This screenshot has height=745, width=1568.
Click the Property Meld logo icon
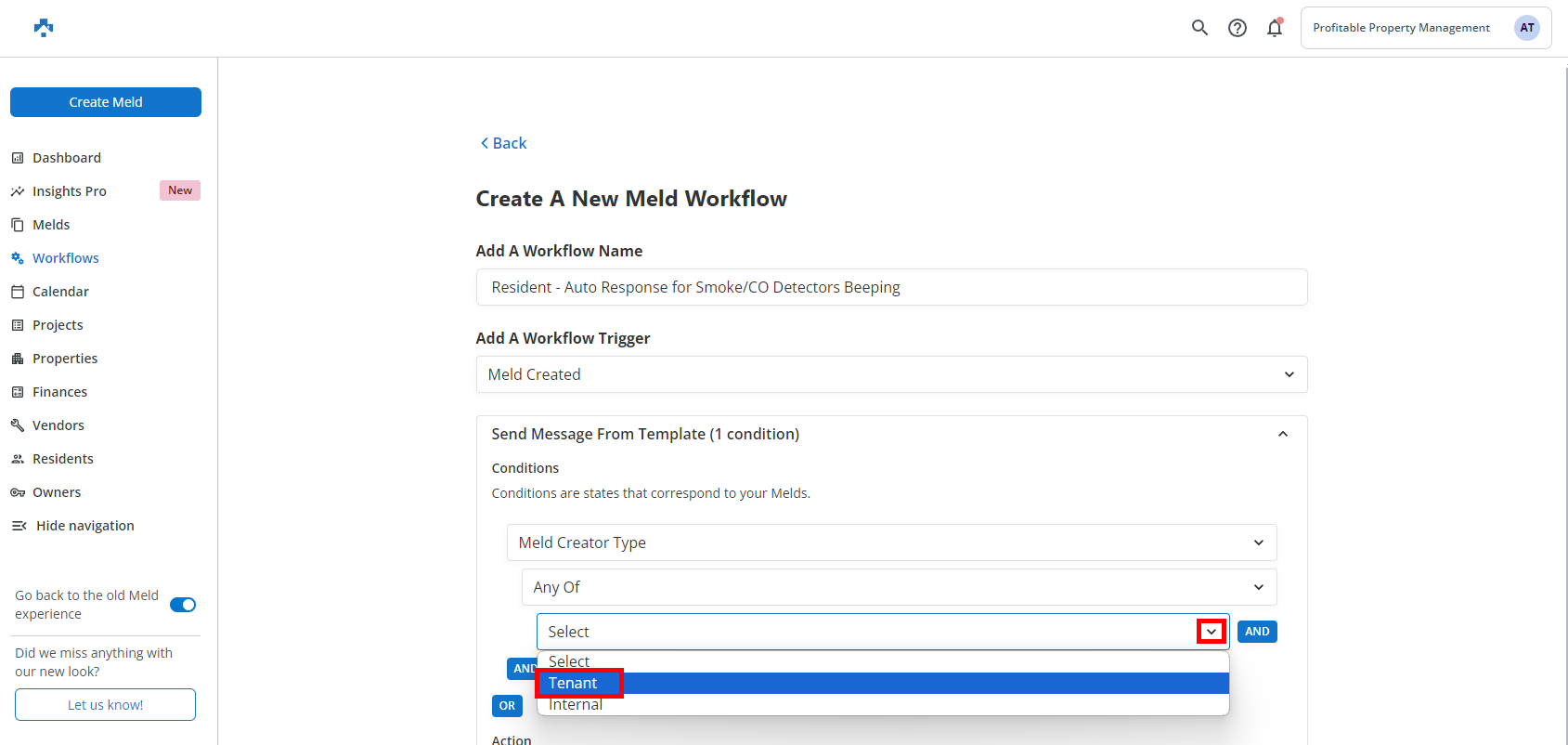tap(44, 28)
